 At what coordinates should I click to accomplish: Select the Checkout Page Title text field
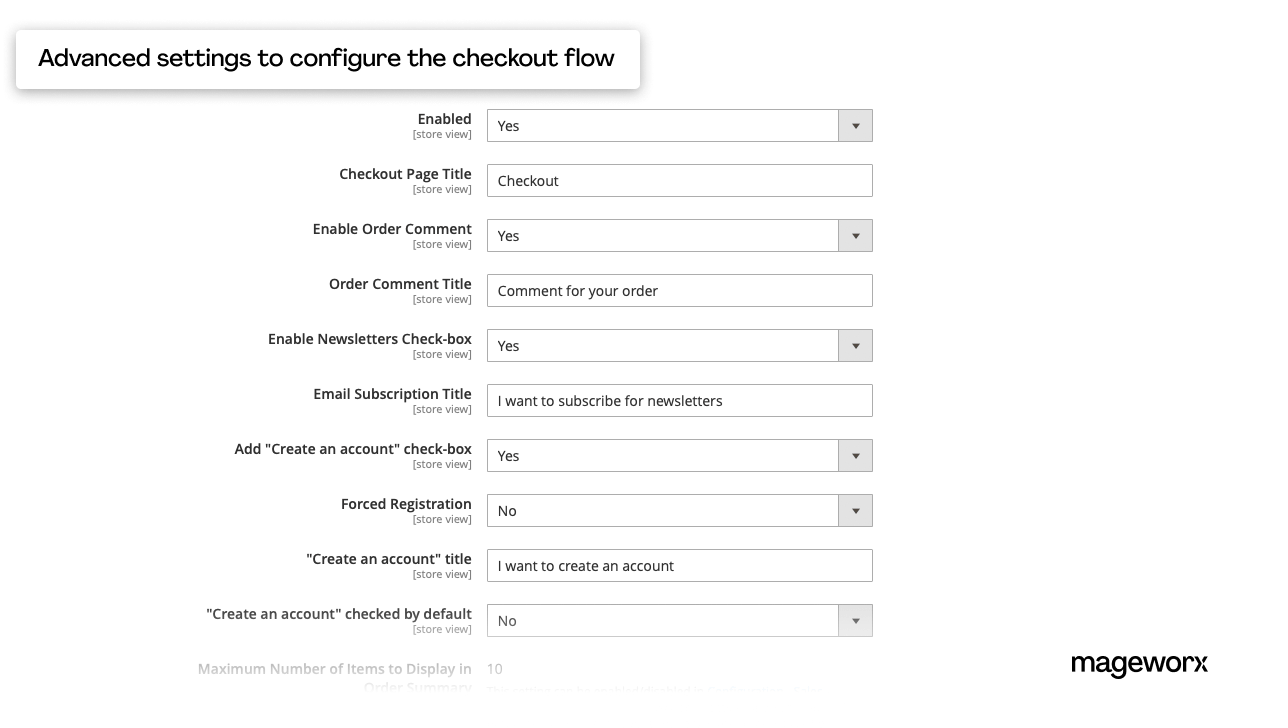point(679,180)
